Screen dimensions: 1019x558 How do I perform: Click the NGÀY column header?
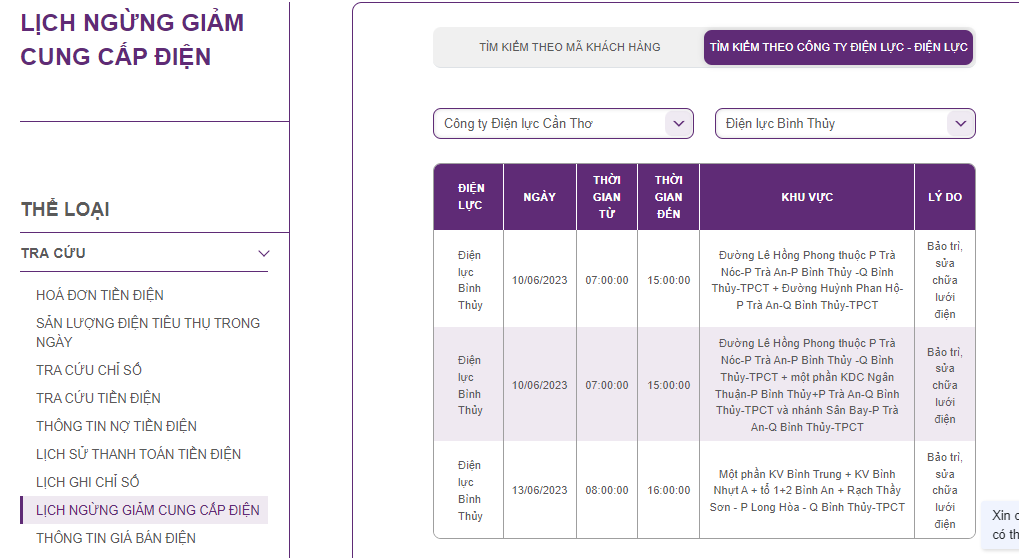[539, 197]
